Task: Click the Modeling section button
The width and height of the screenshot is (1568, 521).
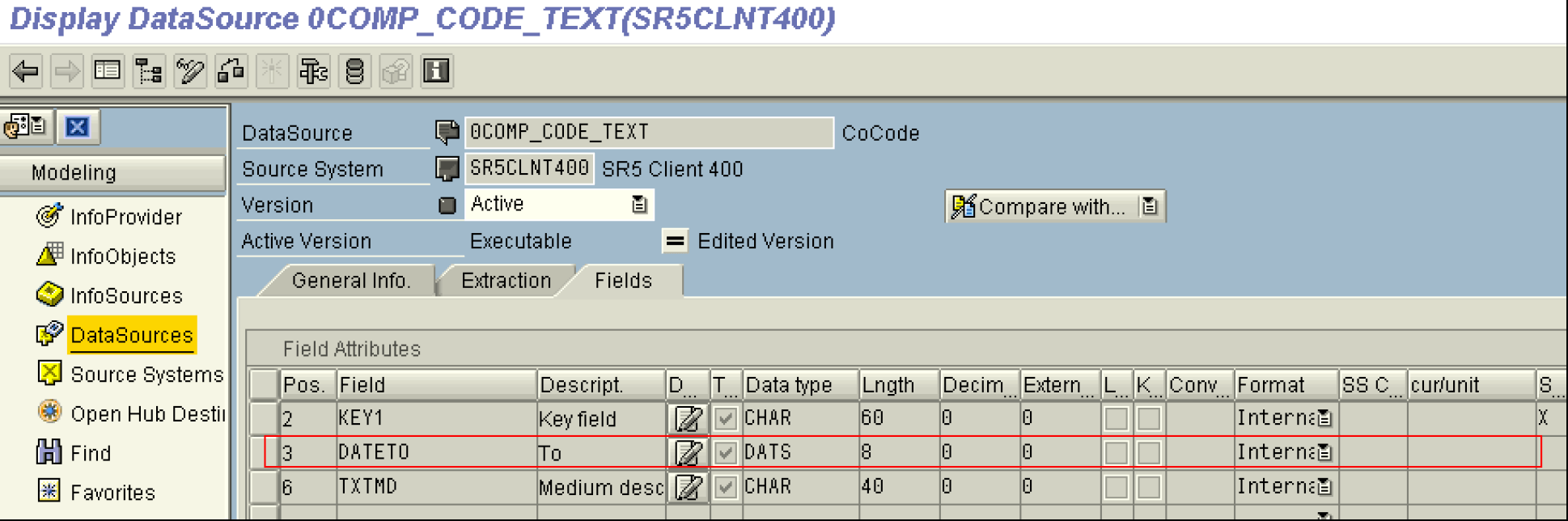Action: (x=112, y=172)
